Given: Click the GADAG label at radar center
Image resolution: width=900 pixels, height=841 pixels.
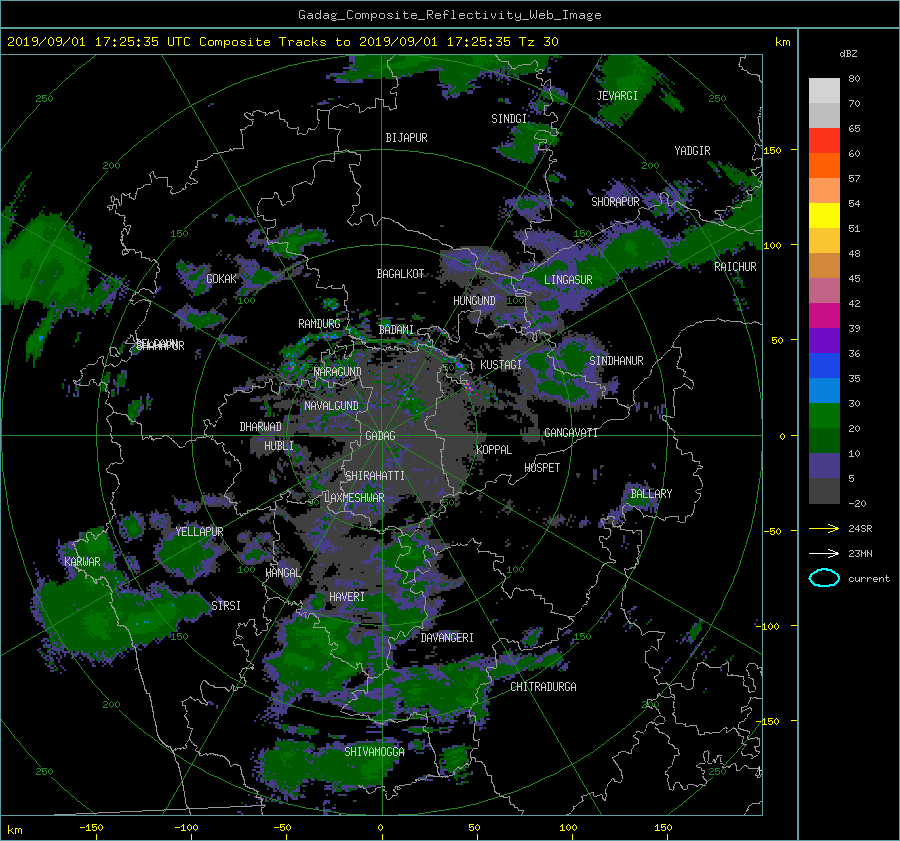Looking at the screenshot, I should point(381,436).
